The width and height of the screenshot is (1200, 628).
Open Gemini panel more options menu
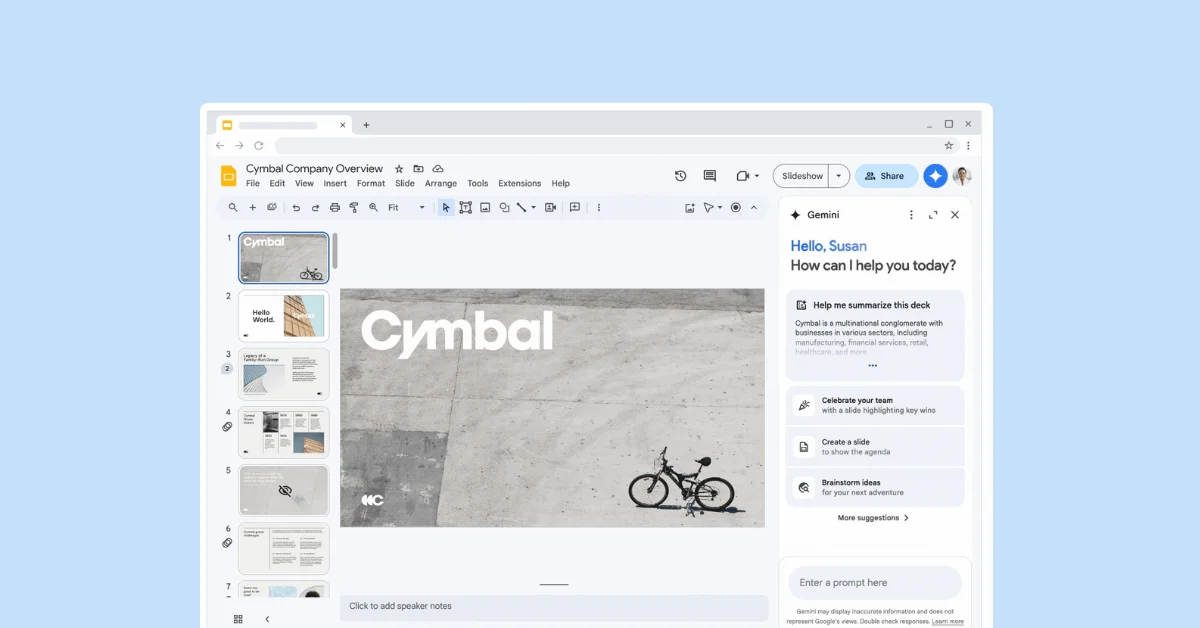click(x=911, y=215)
